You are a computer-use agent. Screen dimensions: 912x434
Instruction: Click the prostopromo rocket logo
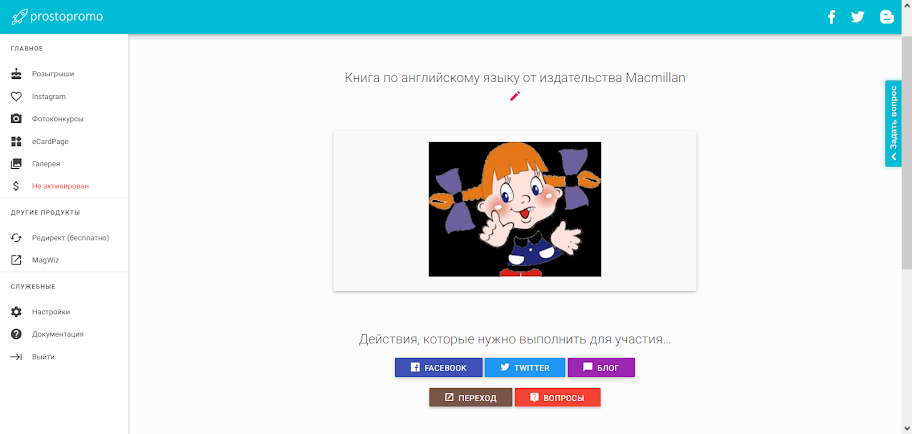tap(20, 17)
